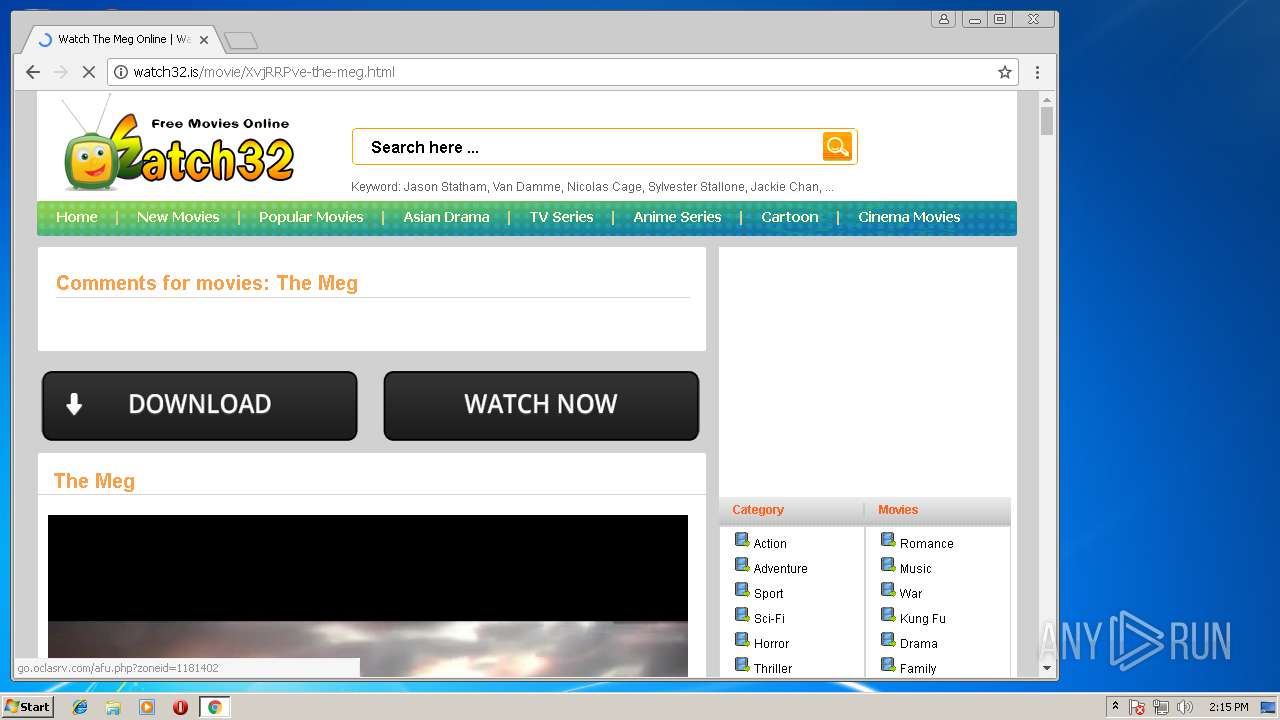Click the icon beside Kung Fu category
Image resolution: width=1280 pixels, height=720 pixels.
888,615
